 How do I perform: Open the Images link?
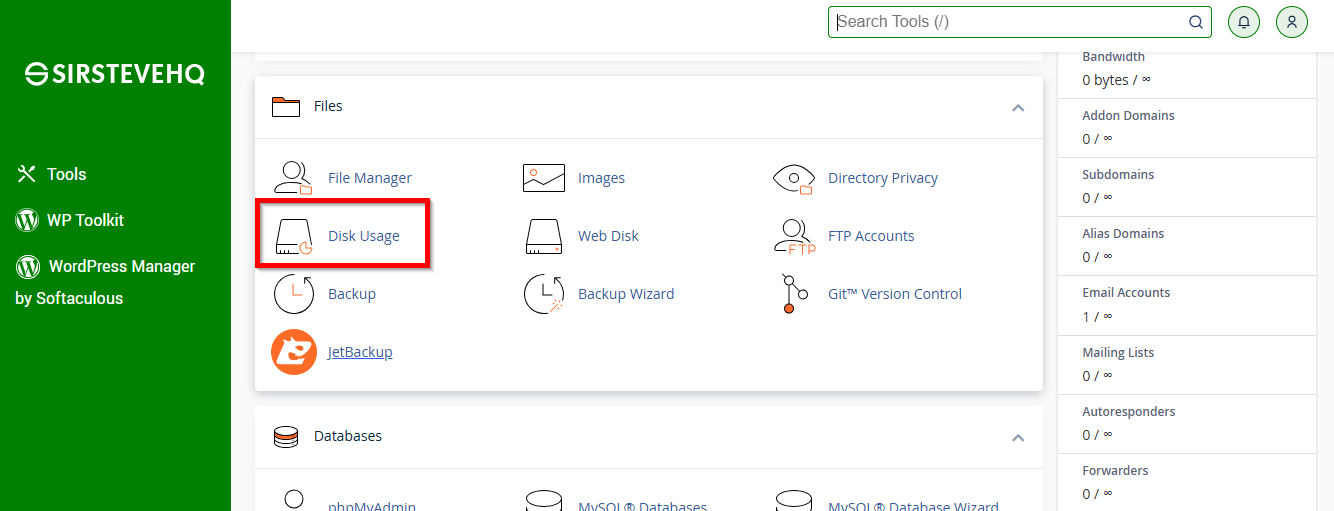tap(601, 178)
